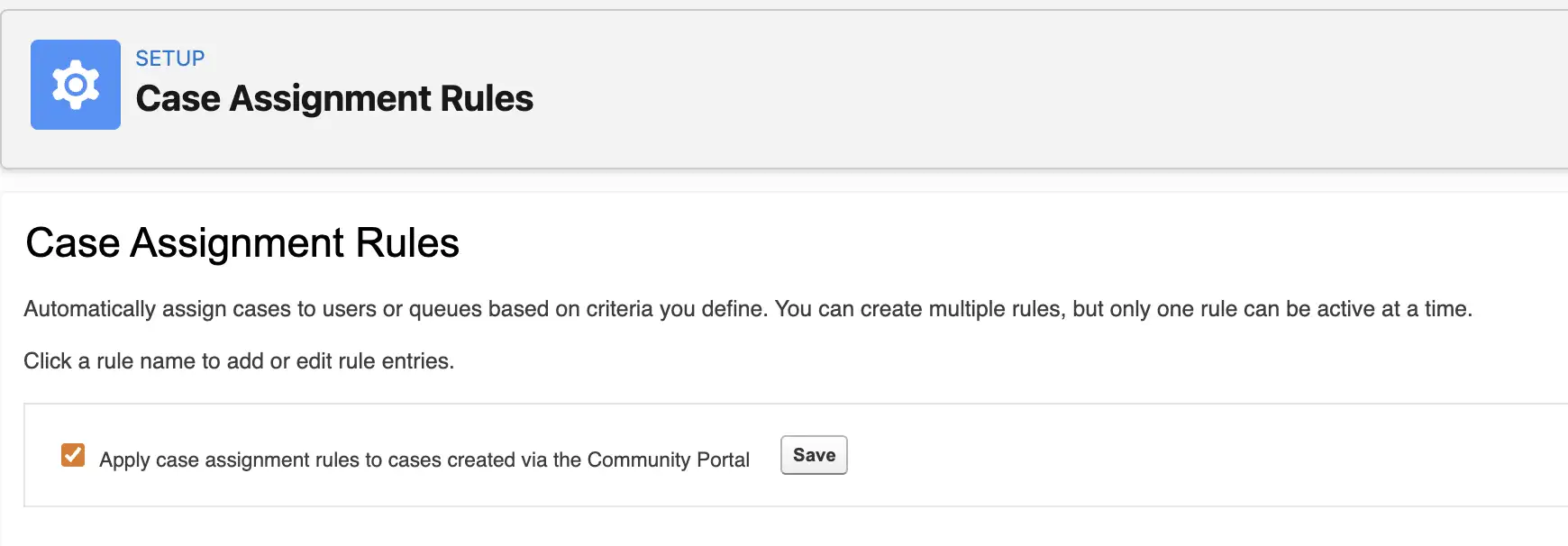Click the large Case Assignment Rules page heading
This screenshot has height=546, width=1568.
tap(242, 243)
